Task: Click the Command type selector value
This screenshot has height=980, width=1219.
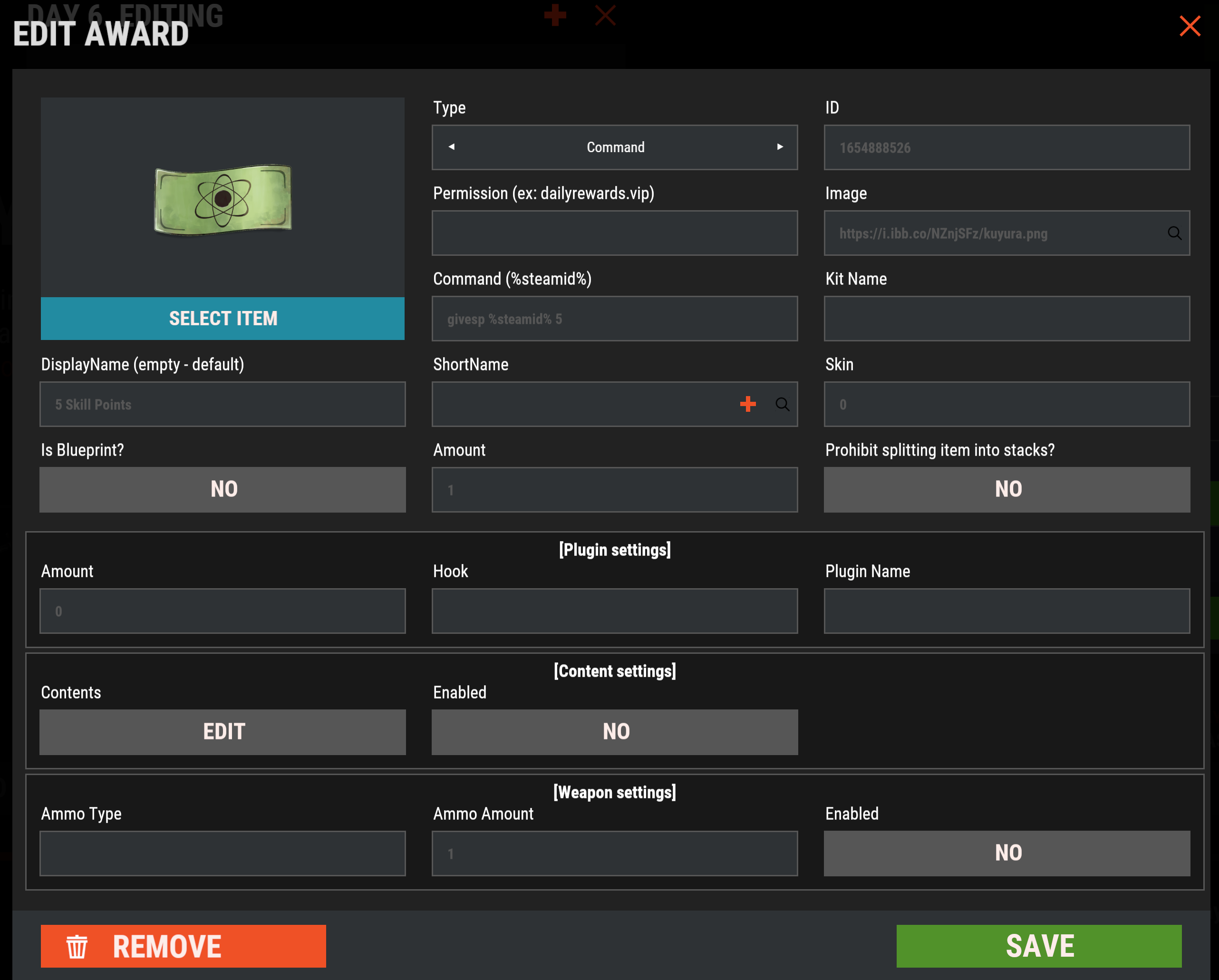Action: point(615,147)
